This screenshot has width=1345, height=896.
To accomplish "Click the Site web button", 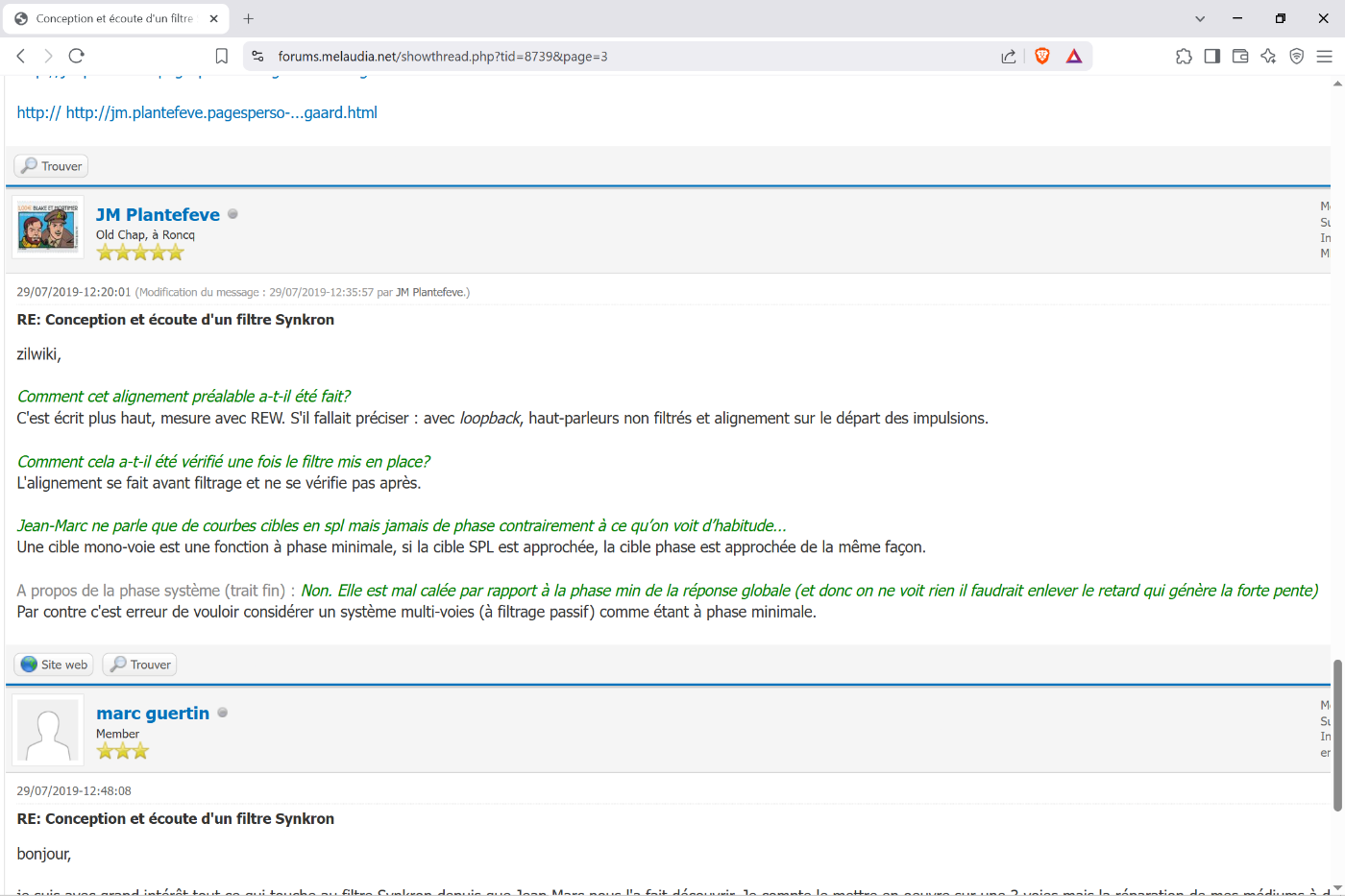I will click(54, 665).
